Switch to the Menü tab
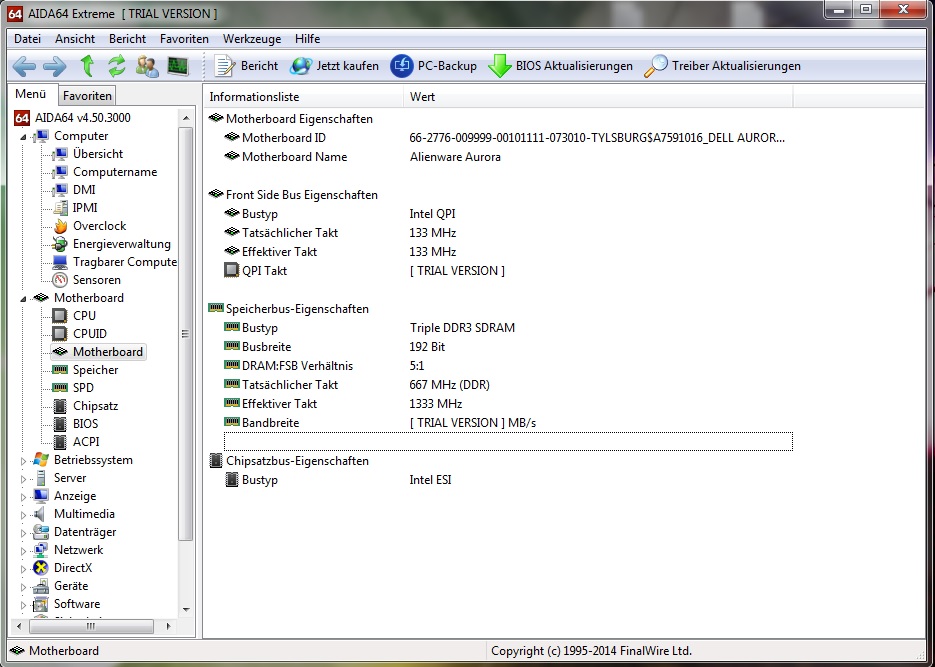 point(31,94)
